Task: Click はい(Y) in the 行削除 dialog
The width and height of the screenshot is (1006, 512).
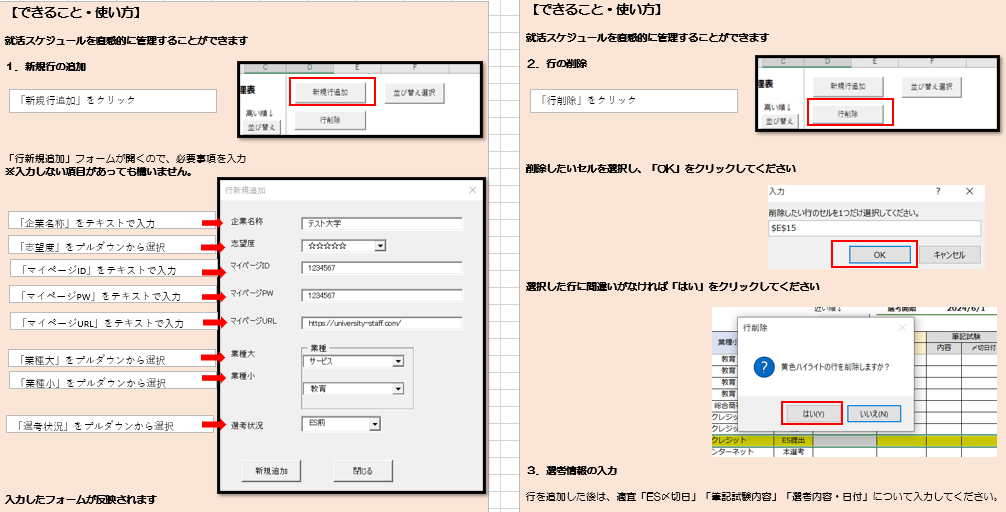Action: pos(813,414)
